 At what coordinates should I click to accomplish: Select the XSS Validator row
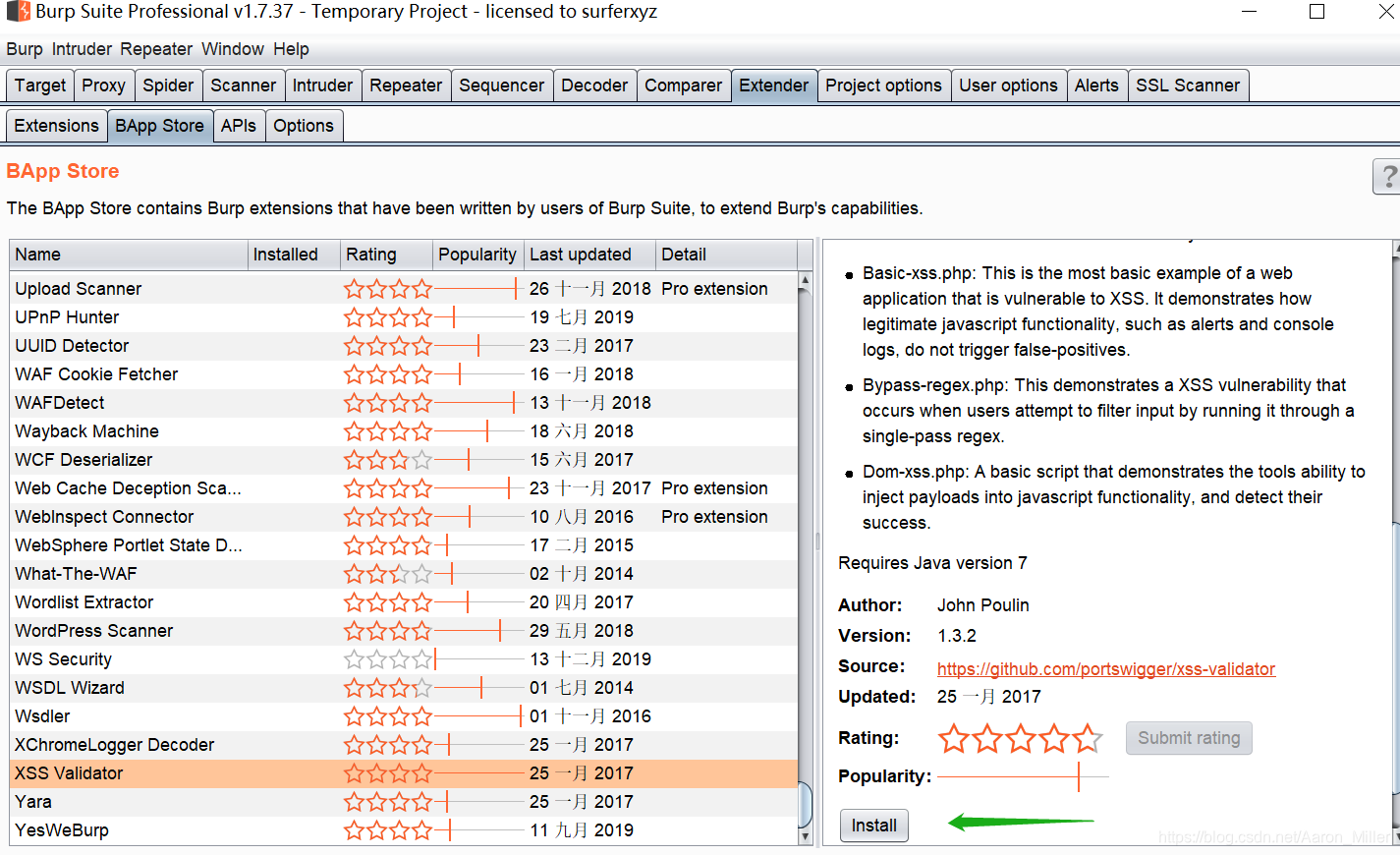pyautogui.click(x=404, y=773)
